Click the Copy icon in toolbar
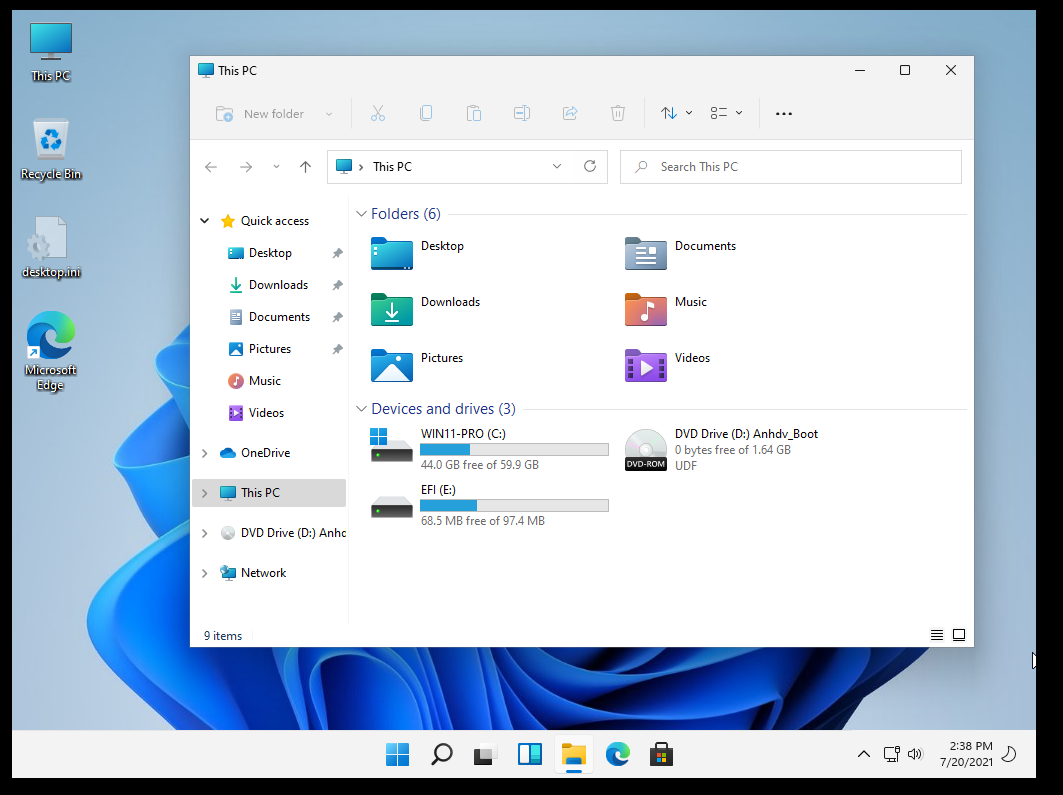Viewport: 1063px width, 795px height. (426, 113)
